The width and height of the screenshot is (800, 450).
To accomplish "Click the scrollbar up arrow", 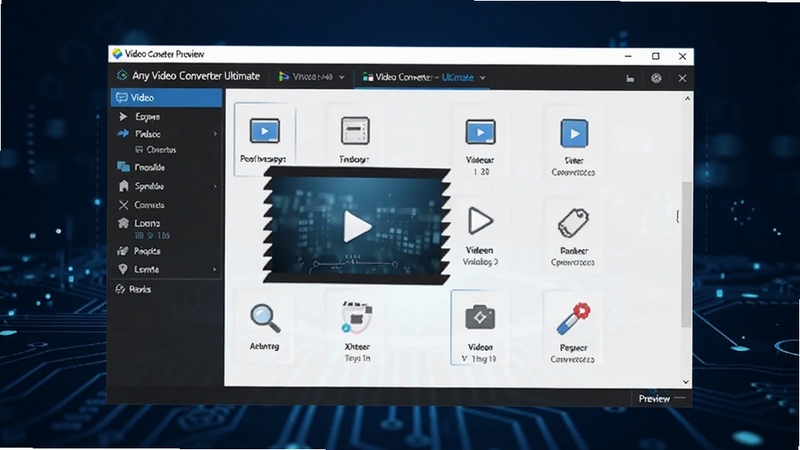I will (687, 98).
